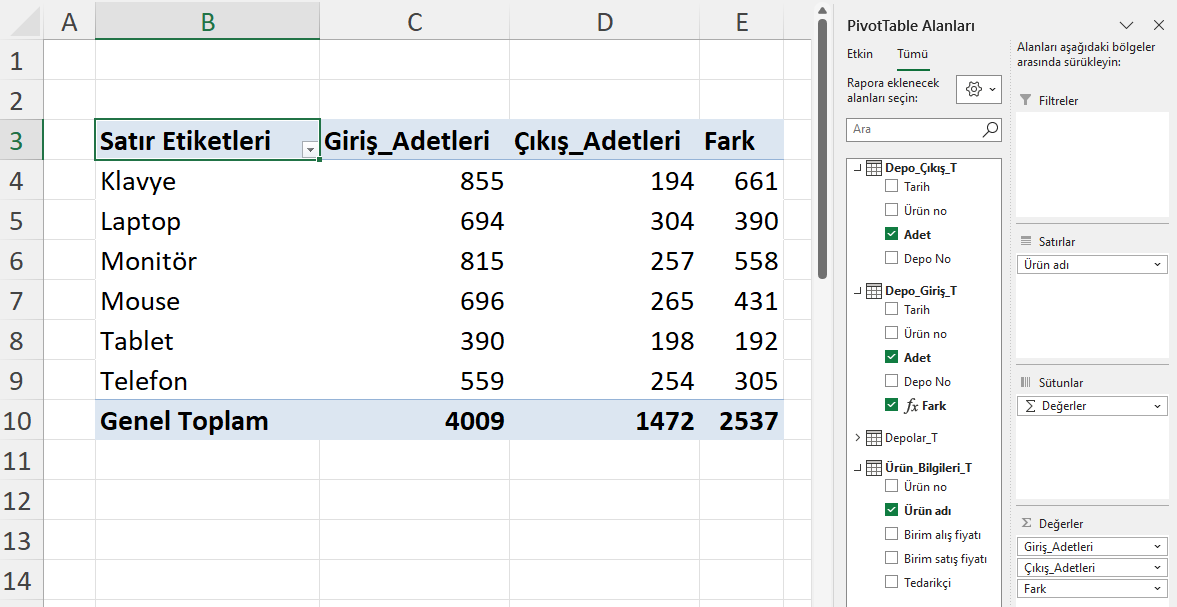Screen dimensions: 1177x607
Task: Switch to the Etkin tab
Action: point(859,54)
